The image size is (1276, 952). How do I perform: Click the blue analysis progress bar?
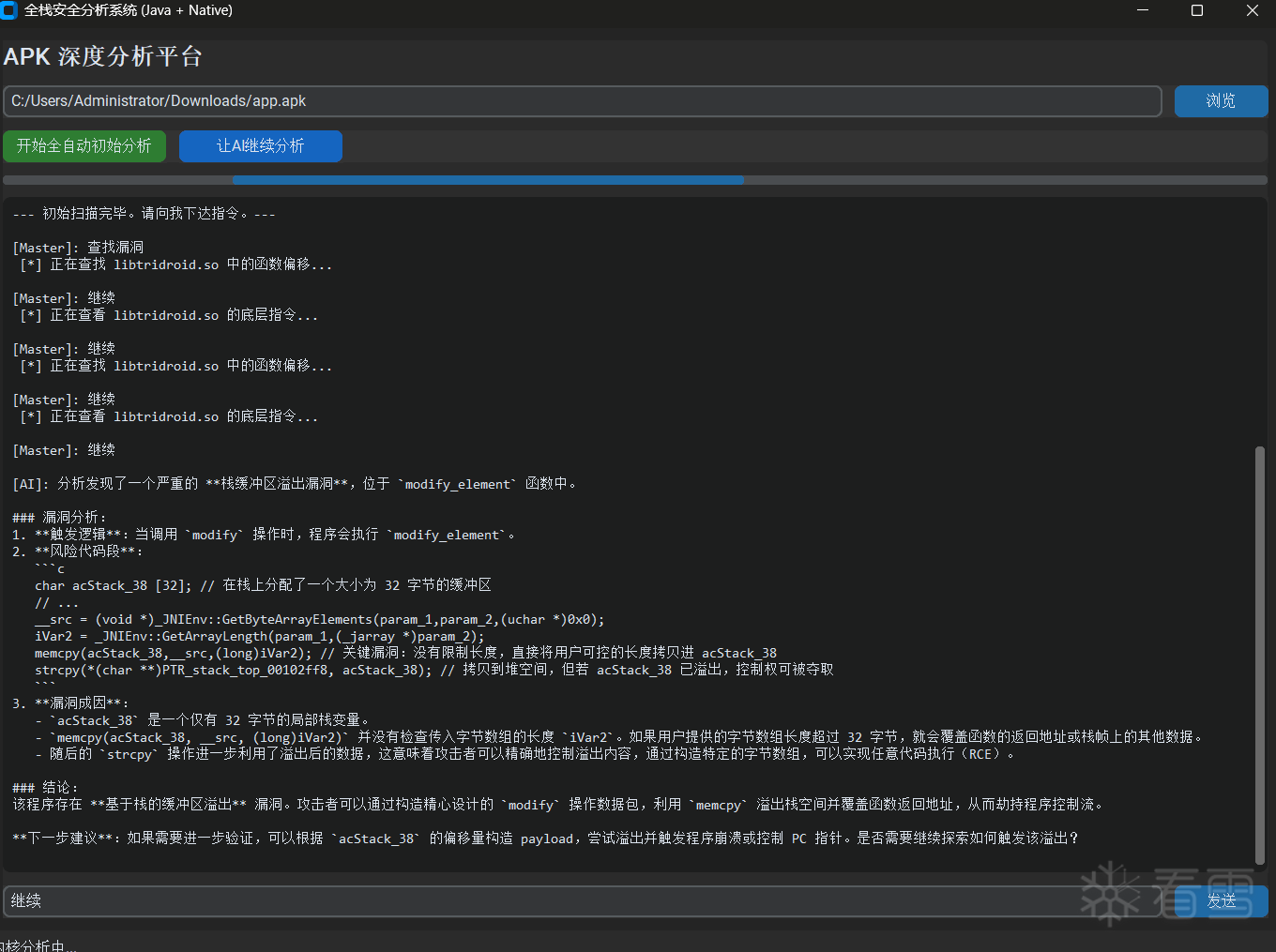point(488,180)
